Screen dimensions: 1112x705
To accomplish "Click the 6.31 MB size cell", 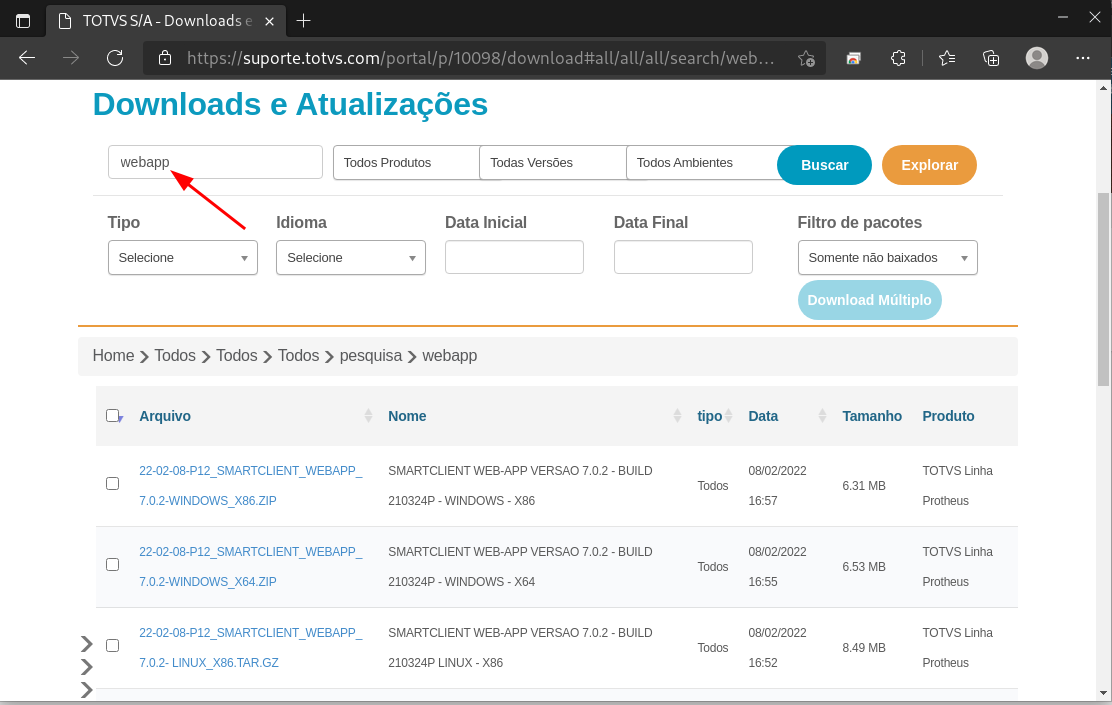I will pos(864,486).
